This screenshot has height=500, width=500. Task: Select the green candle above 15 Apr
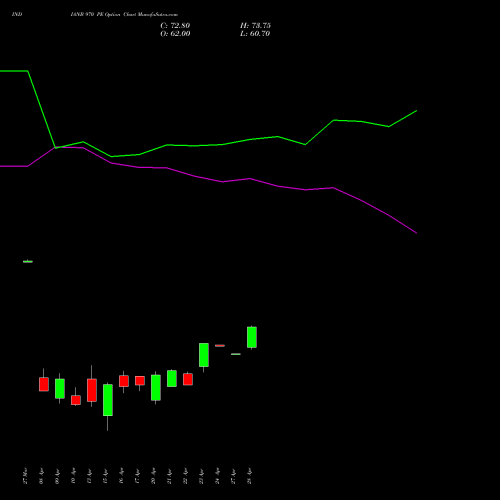[x=108, y=400]
